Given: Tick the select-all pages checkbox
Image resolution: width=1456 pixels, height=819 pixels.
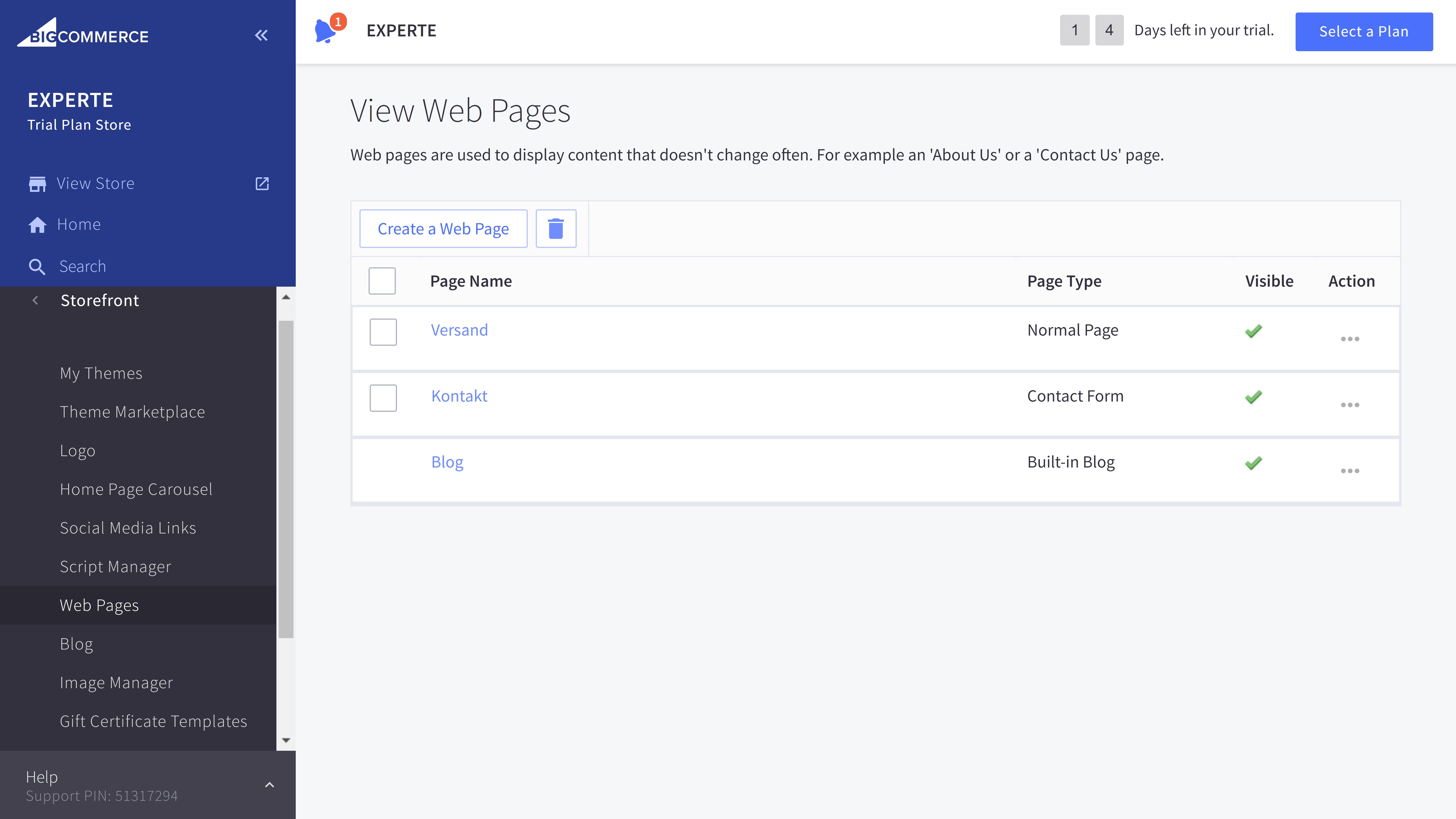Looking at the screenshot, I should point(382,281).
